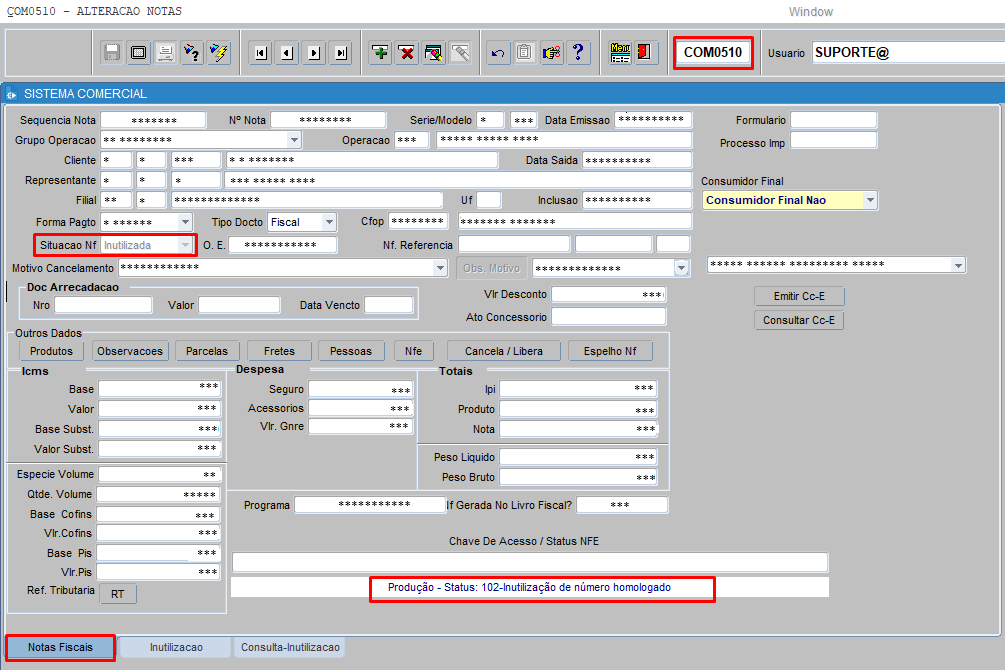
Task: Click the green plus insert record icon
Action: [x=381, y=53]
